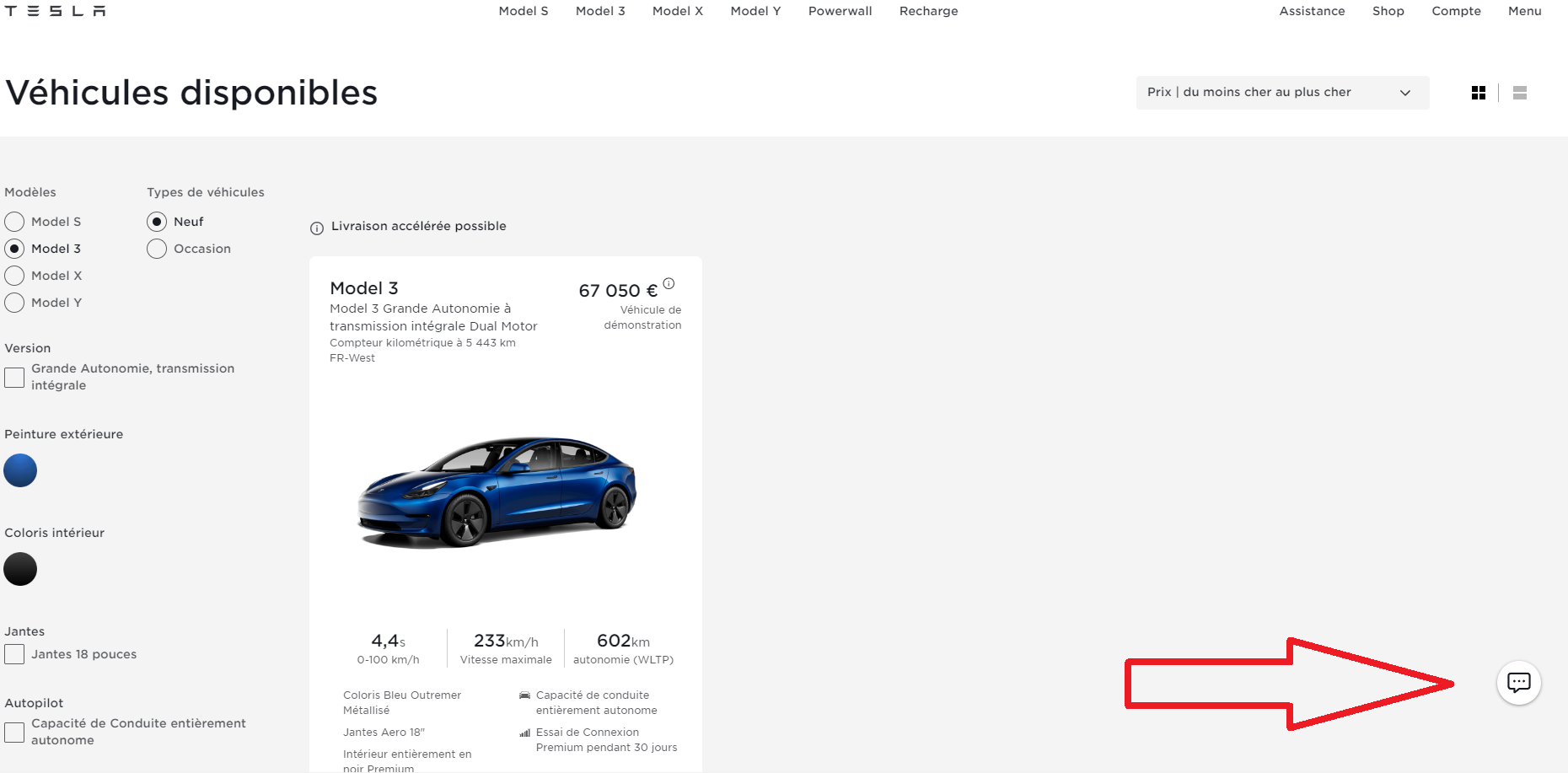Open the Assistance link

pyautogui.click(x=1312, y=11)
